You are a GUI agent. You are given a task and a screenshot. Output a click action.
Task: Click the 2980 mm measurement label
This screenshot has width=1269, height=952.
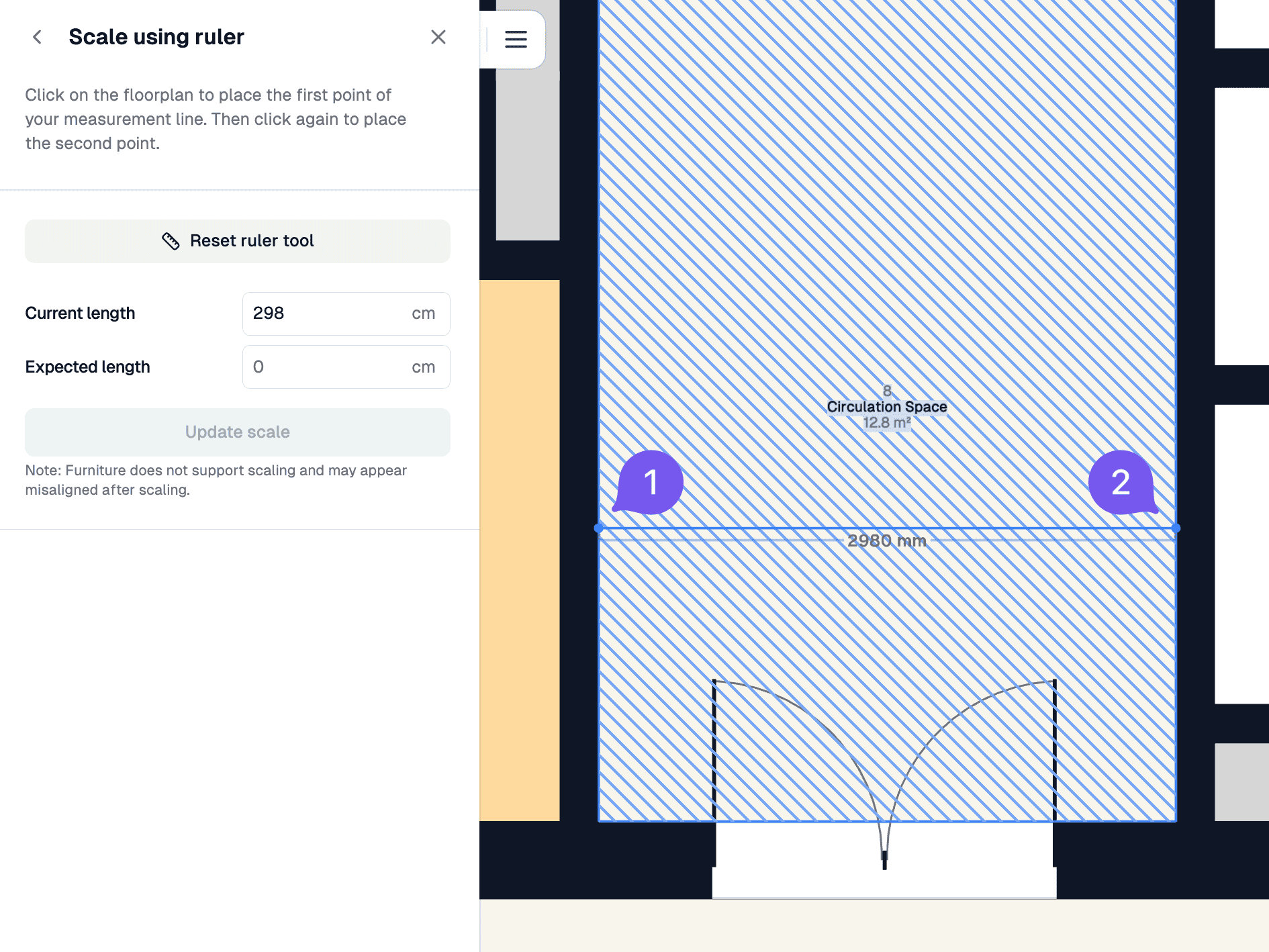886,540
